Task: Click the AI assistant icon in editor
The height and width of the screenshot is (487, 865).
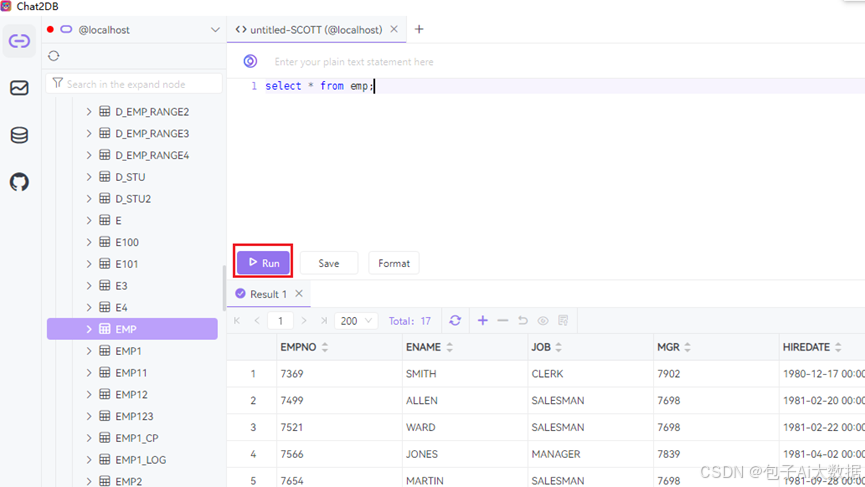Action: point(250,61)
